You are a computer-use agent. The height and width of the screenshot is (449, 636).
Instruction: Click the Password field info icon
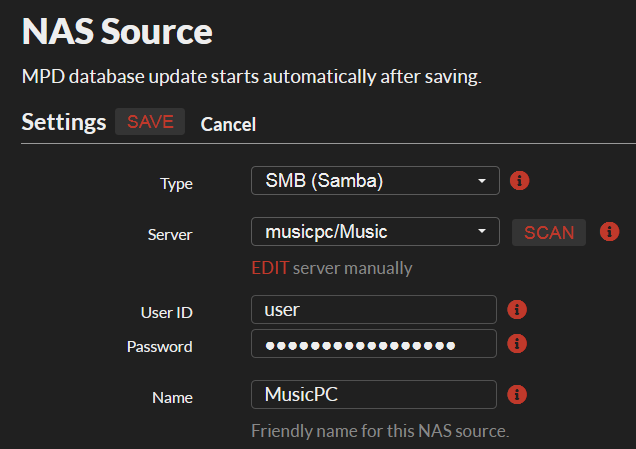518,343
